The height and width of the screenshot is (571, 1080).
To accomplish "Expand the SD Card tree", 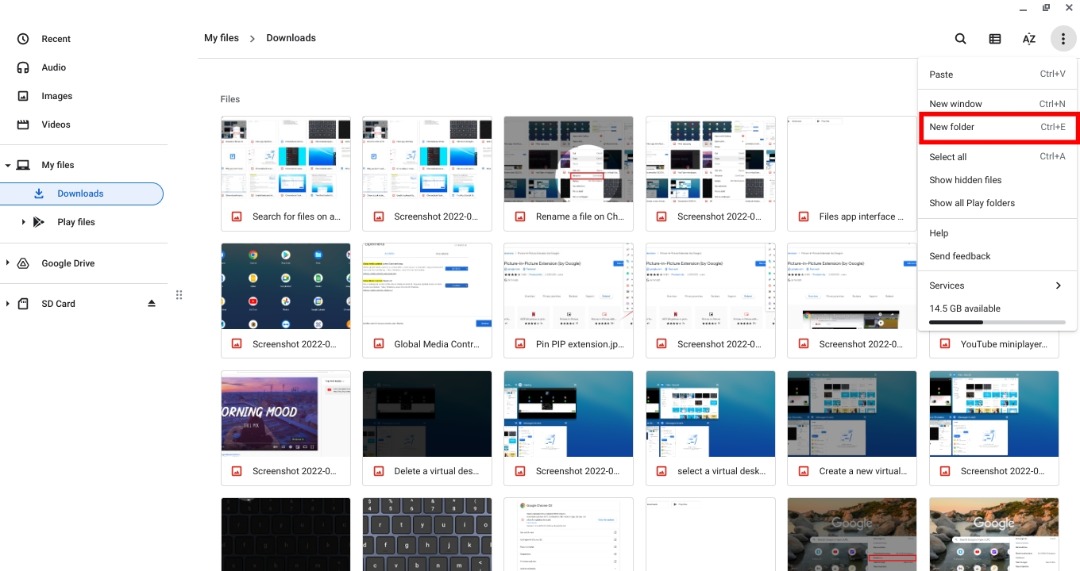I will [8, 304].
